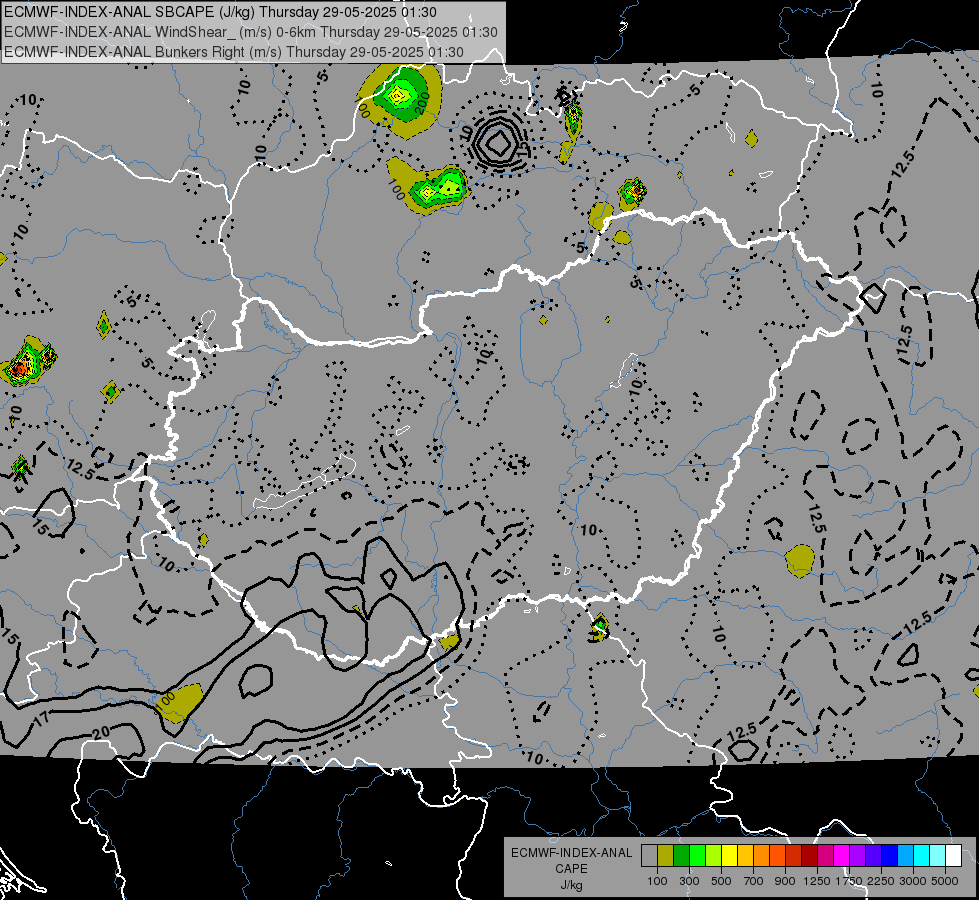Click the 1250 value in legend scale

817,881
